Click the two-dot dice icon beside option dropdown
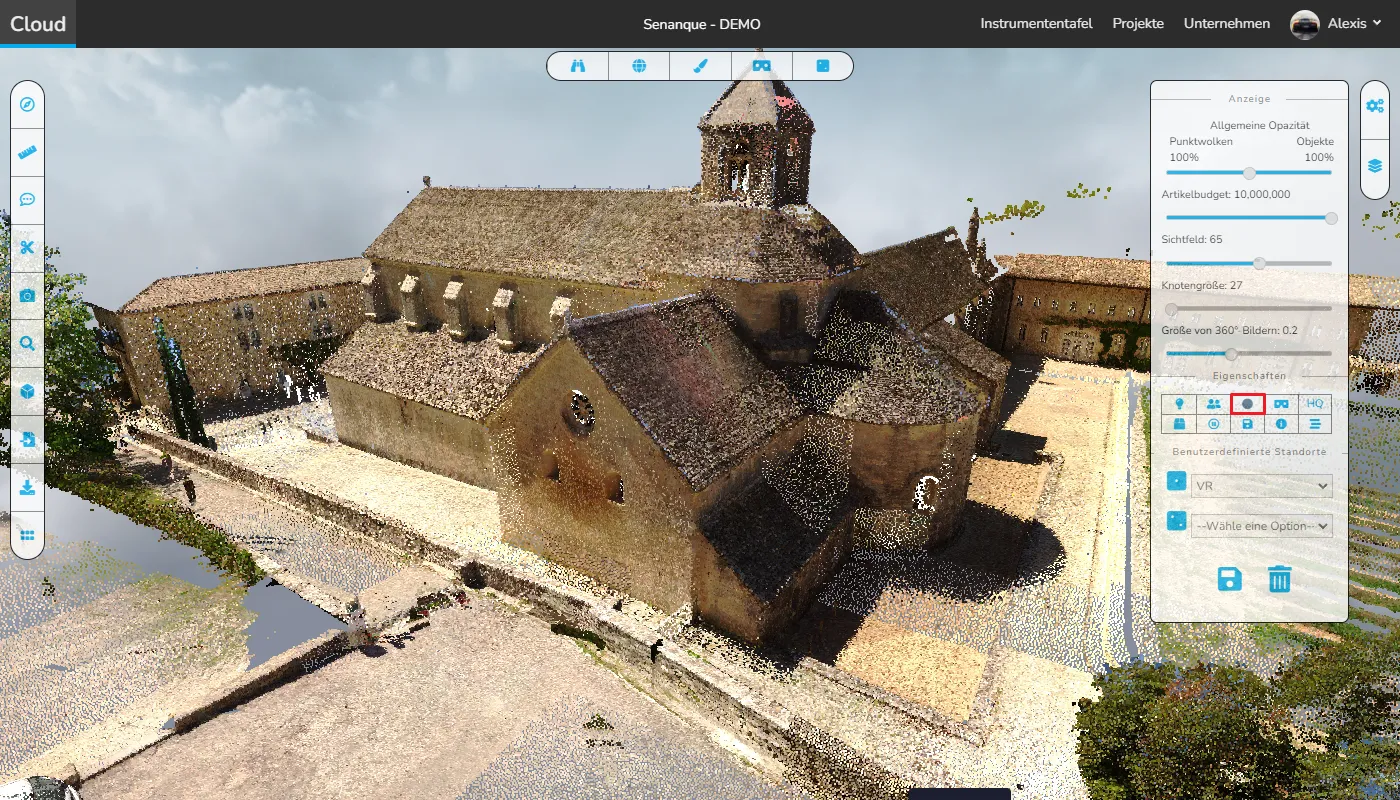This screenshot has height=800, width=1400. click(x=1177, y=522)
